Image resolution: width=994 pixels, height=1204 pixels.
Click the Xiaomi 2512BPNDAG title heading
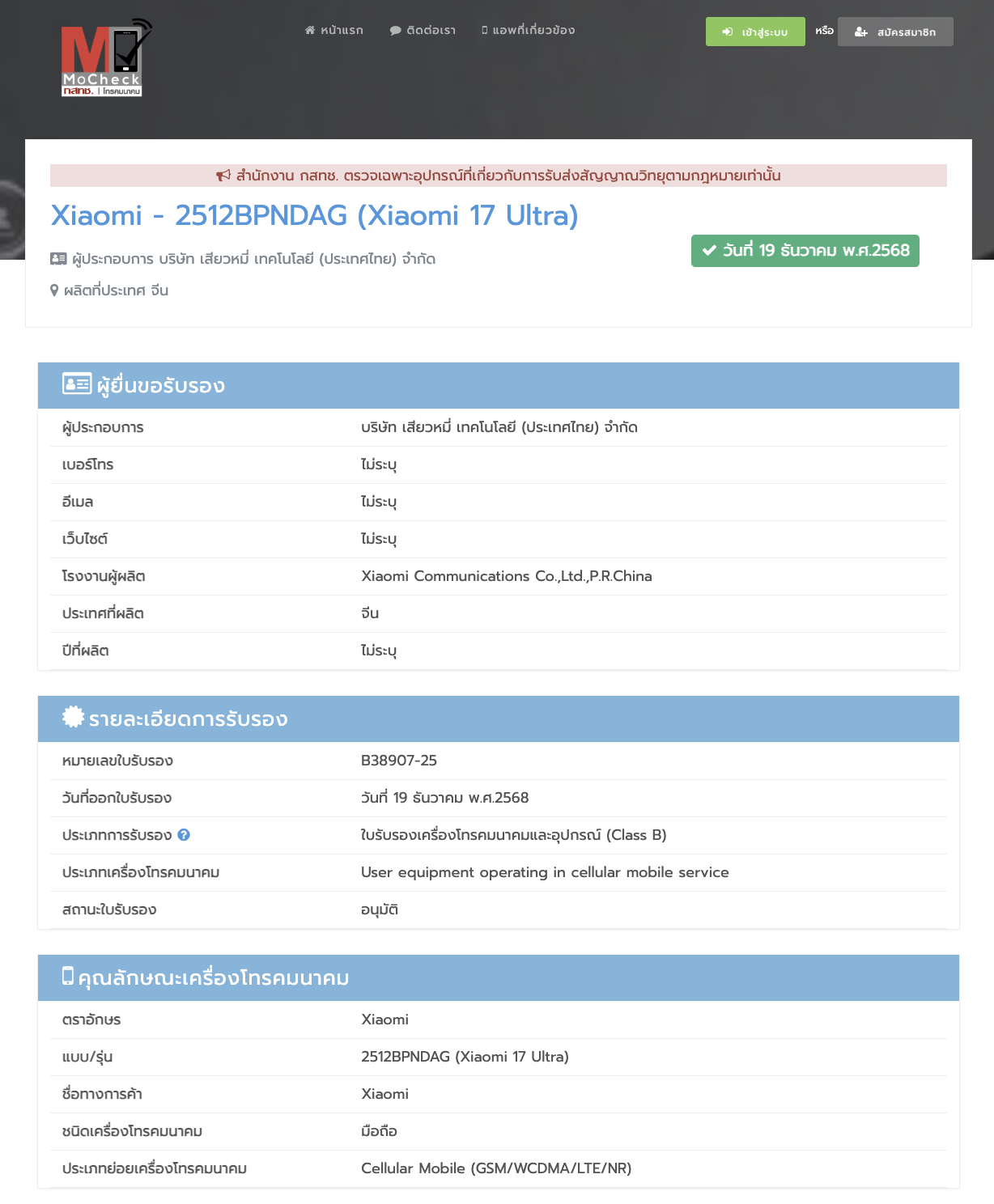(x=314, y=216)
